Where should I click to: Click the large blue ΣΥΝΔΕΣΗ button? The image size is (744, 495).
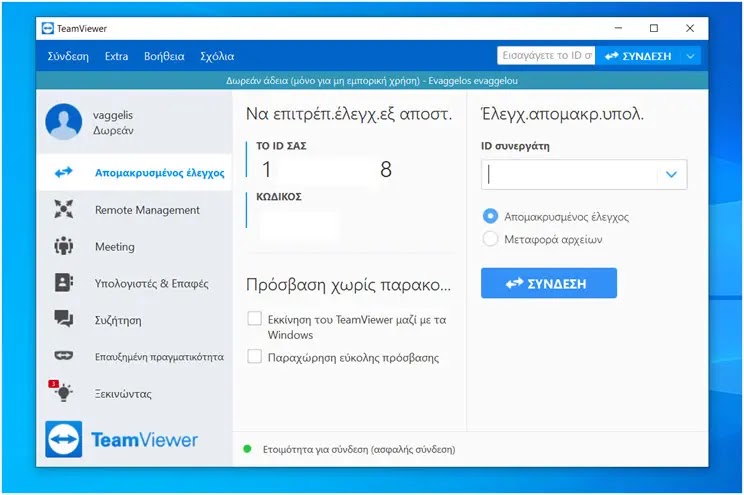click(x=549, y=283)
